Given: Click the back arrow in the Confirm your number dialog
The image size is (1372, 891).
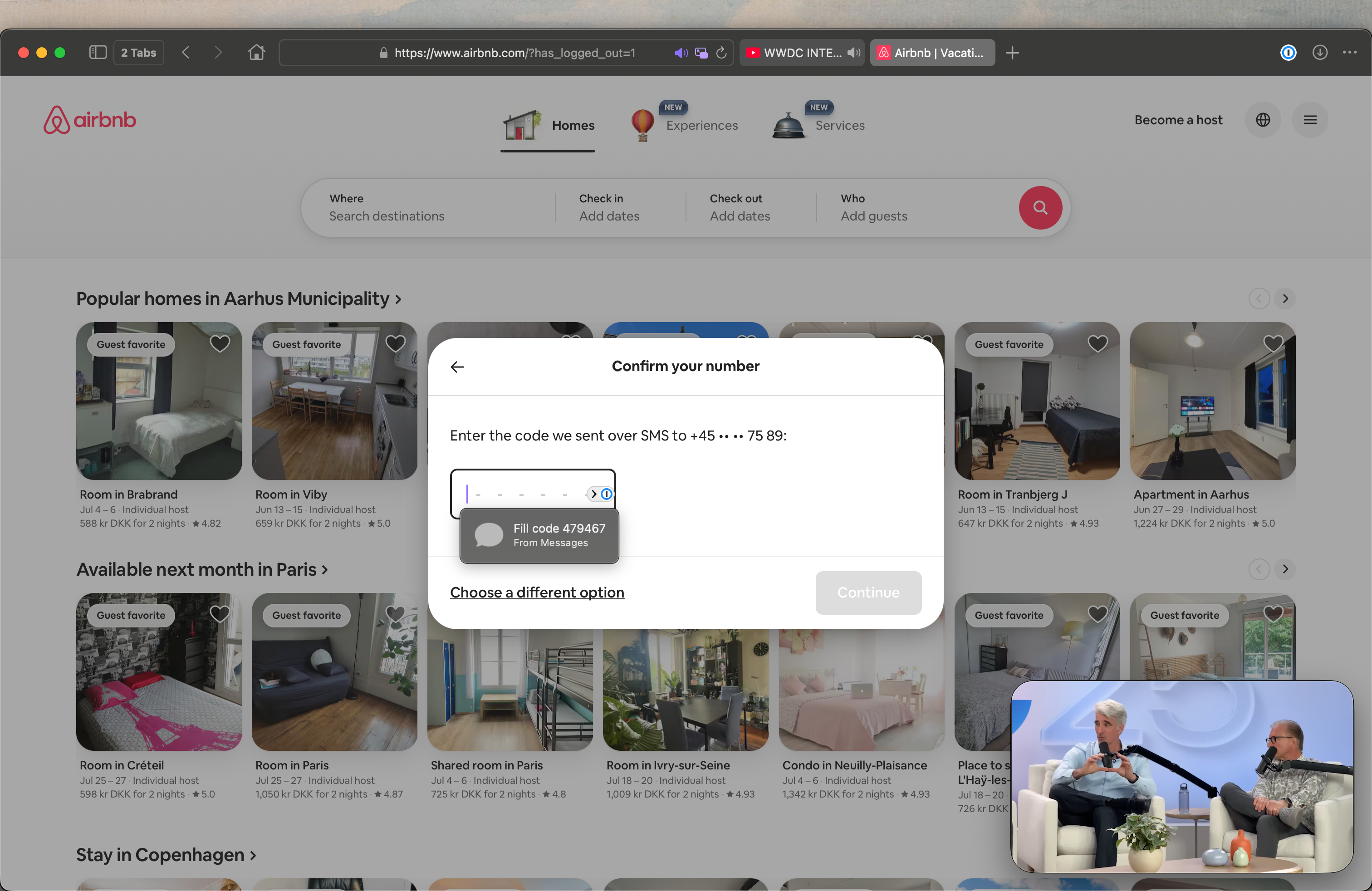Looking at the screenshot, I should pos(457,367).
